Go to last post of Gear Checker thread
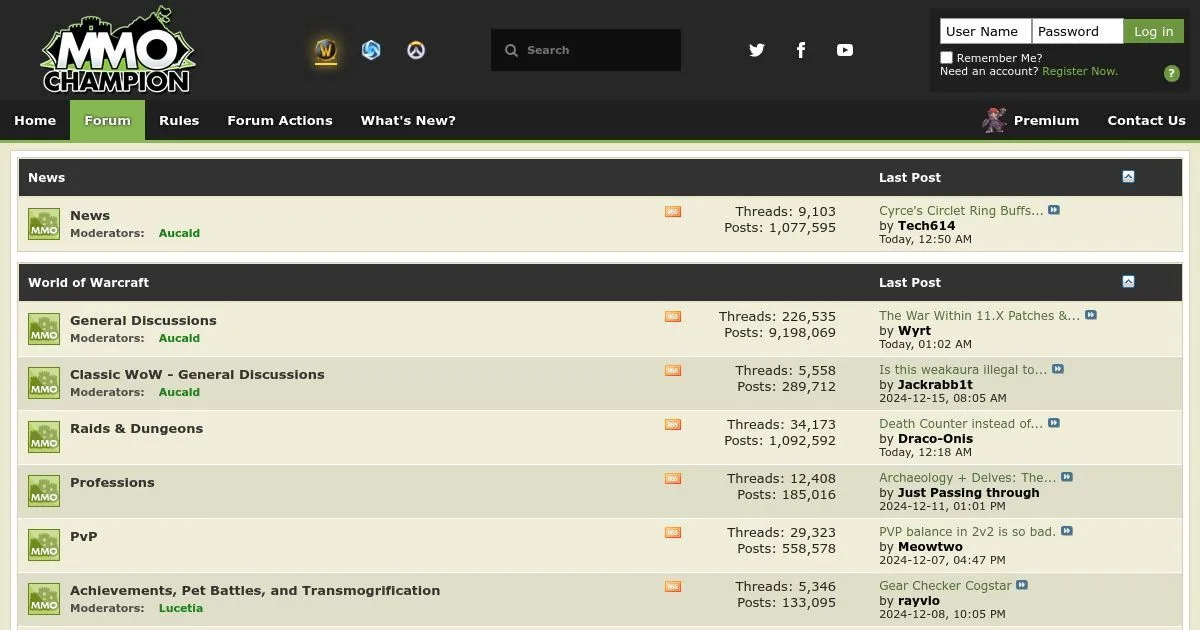Screen dimensions: 1200x630 pos(1022,585)
